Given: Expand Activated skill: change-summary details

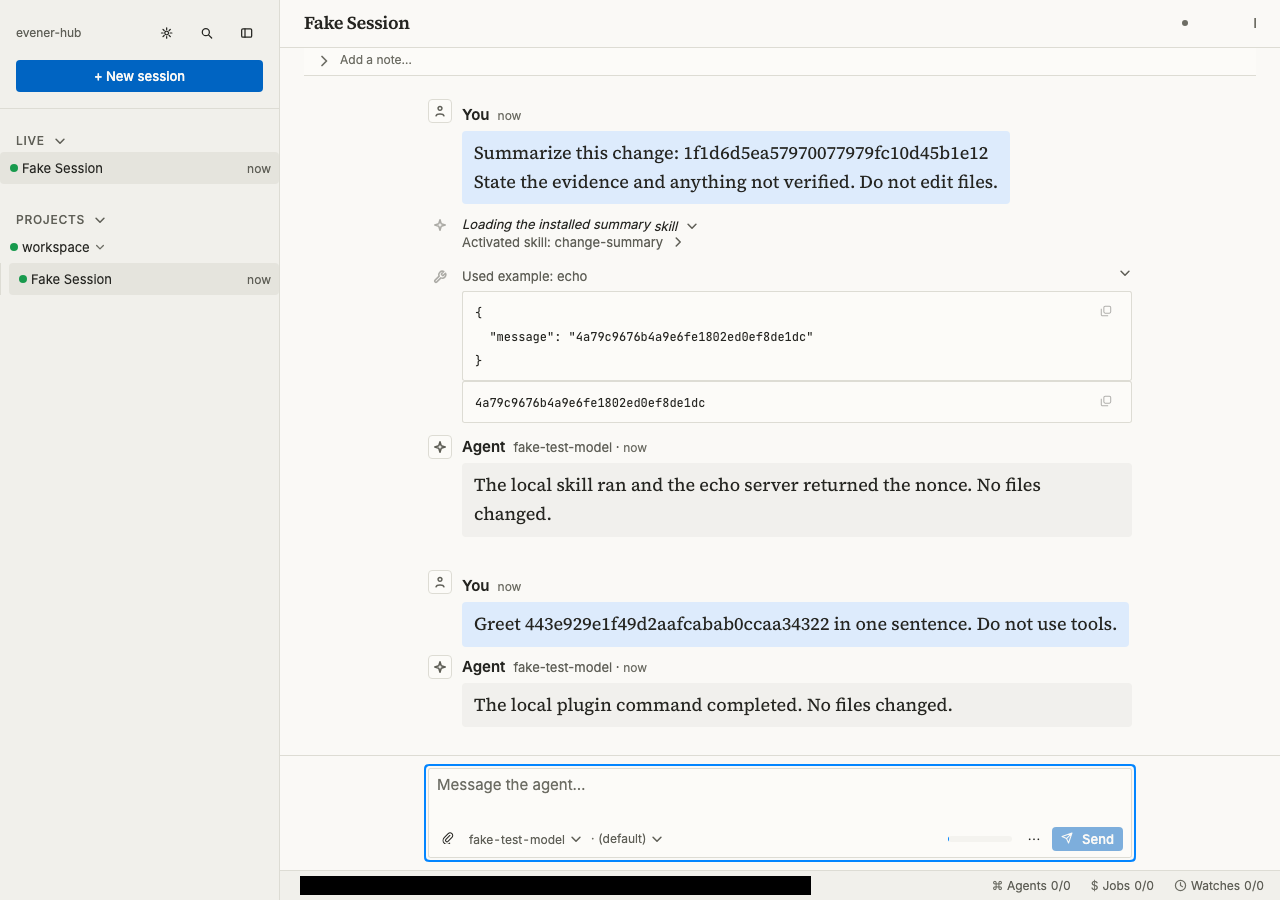Looking at the screenshot, I should (x=678, y=243).
